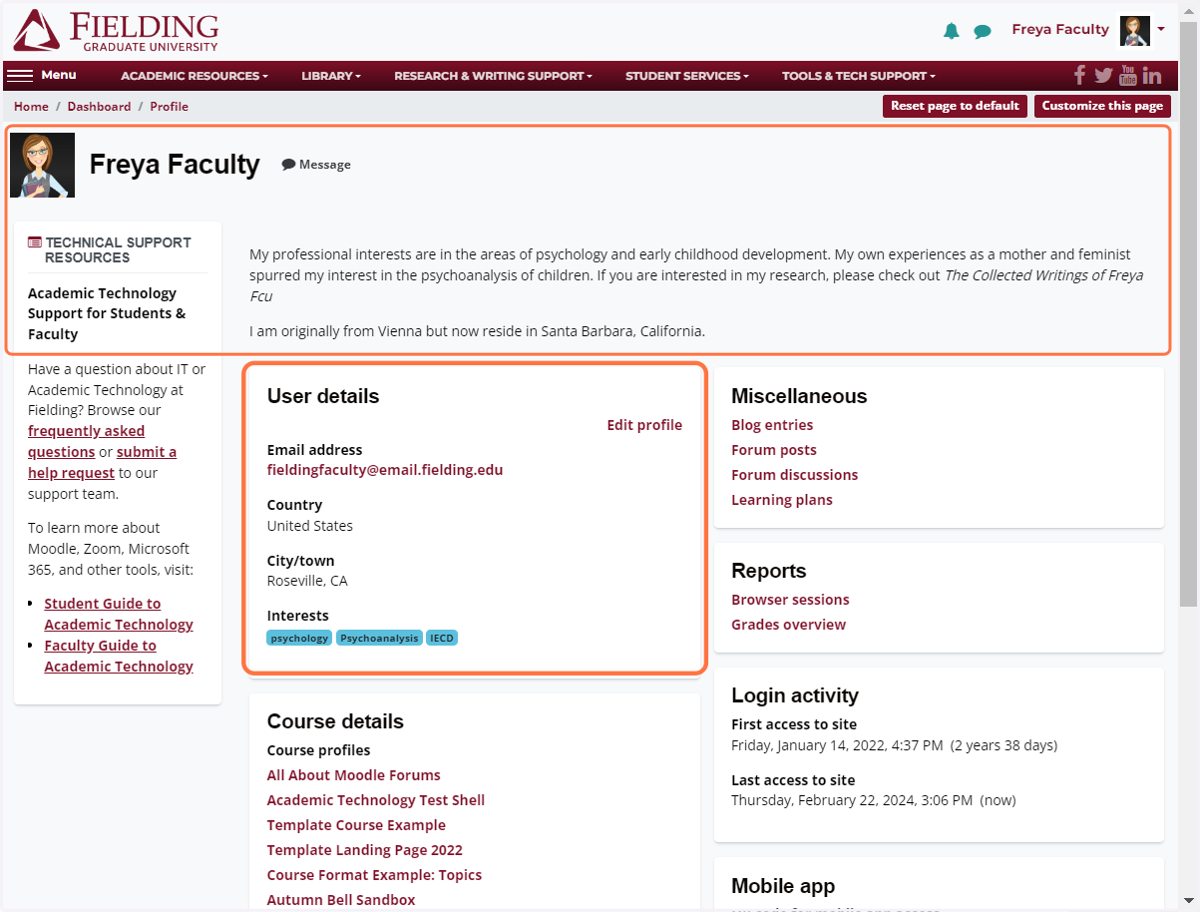Open the LinkedIn social icon
1200x912 pixels.
point(1152,75)
